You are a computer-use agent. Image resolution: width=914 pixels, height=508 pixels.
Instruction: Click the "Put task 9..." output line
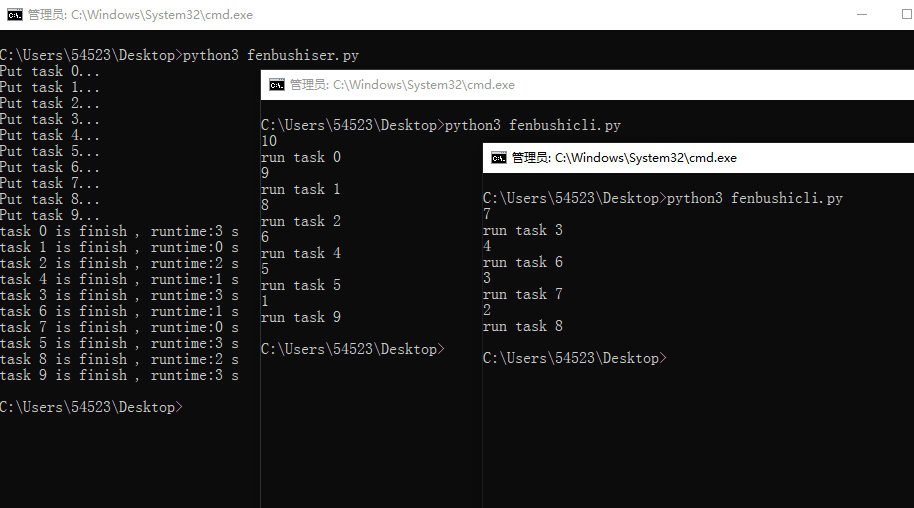click(50, 215)
